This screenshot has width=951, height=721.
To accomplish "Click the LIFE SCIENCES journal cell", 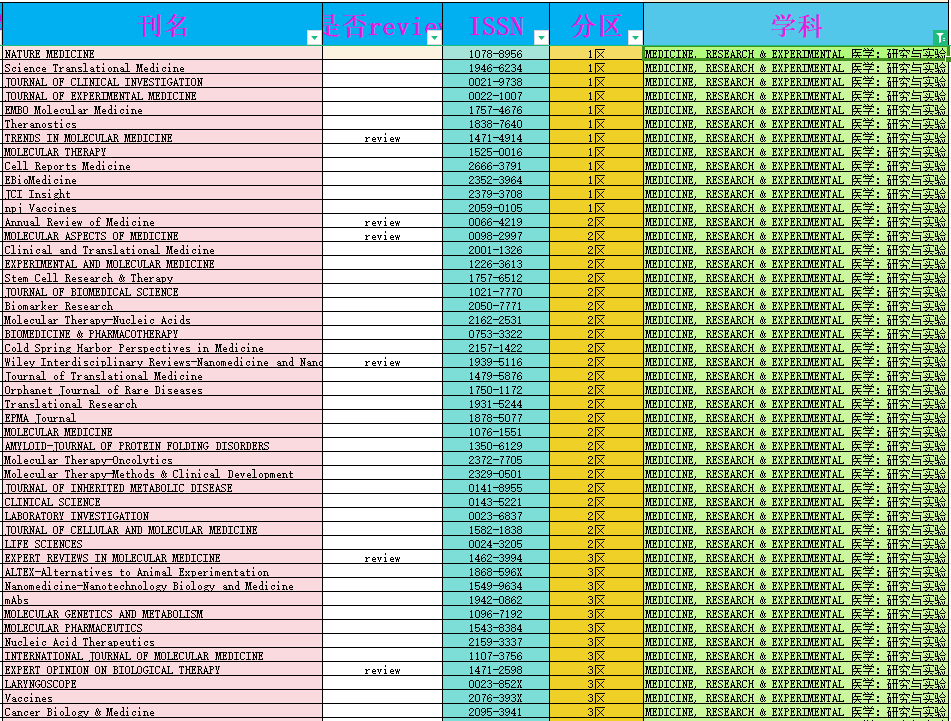I will coord(163,544).
